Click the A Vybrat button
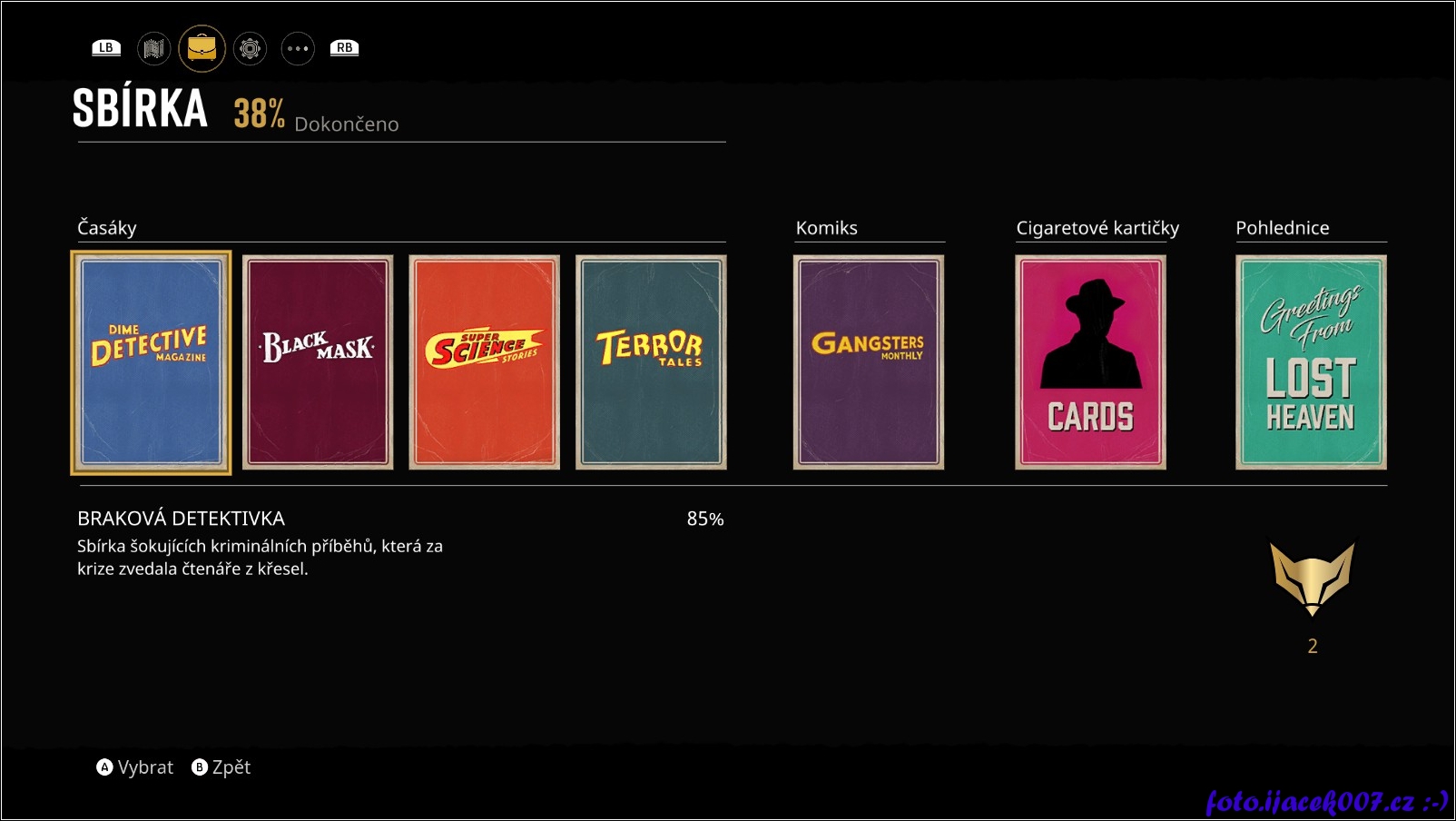This screenshot has height=821, width=1456. pos(134,767)
